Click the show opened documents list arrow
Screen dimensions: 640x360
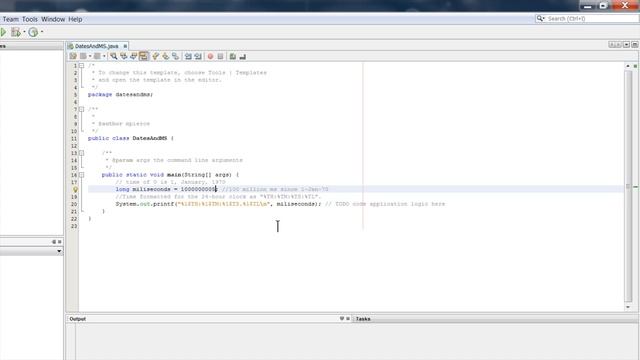tap(627, 44)
